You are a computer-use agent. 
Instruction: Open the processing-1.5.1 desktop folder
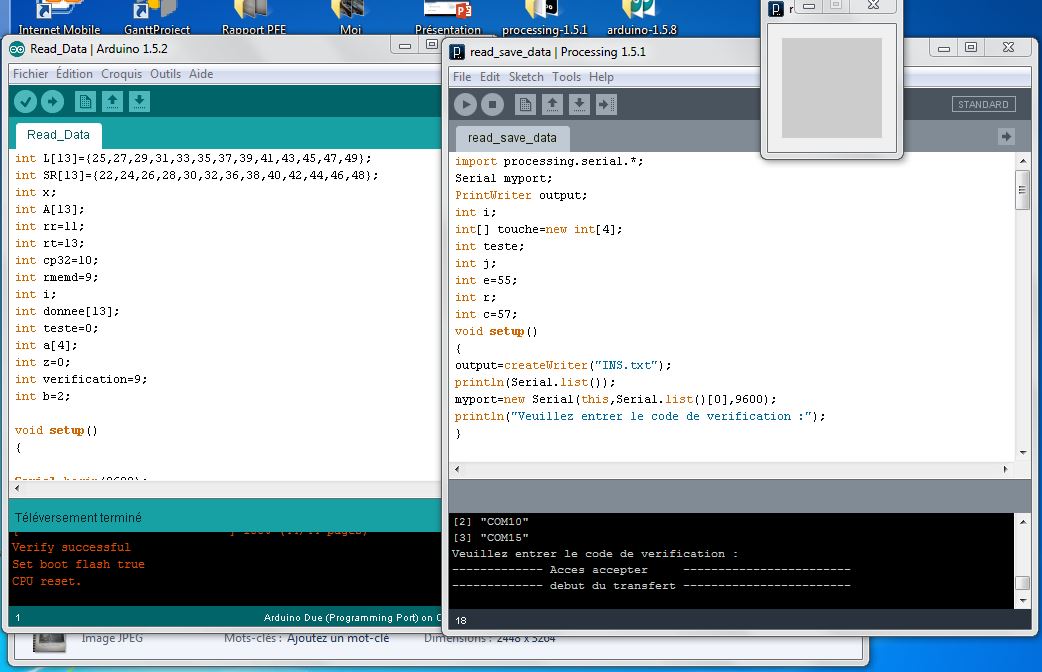(545, 18)
